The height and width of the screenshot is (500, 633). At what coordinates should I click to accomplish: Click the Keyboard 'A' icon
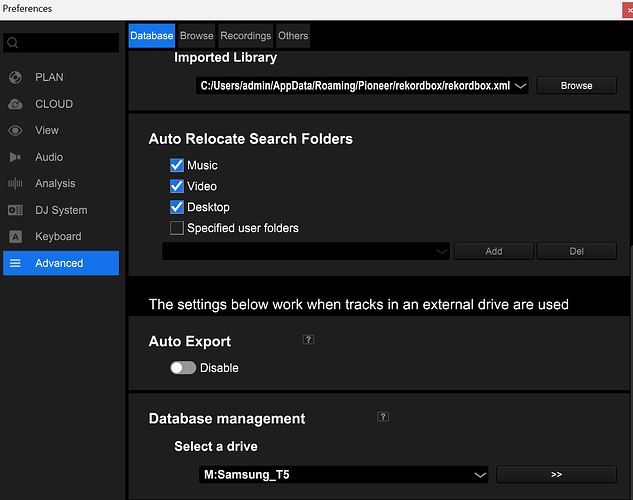[x=15, y=236]
